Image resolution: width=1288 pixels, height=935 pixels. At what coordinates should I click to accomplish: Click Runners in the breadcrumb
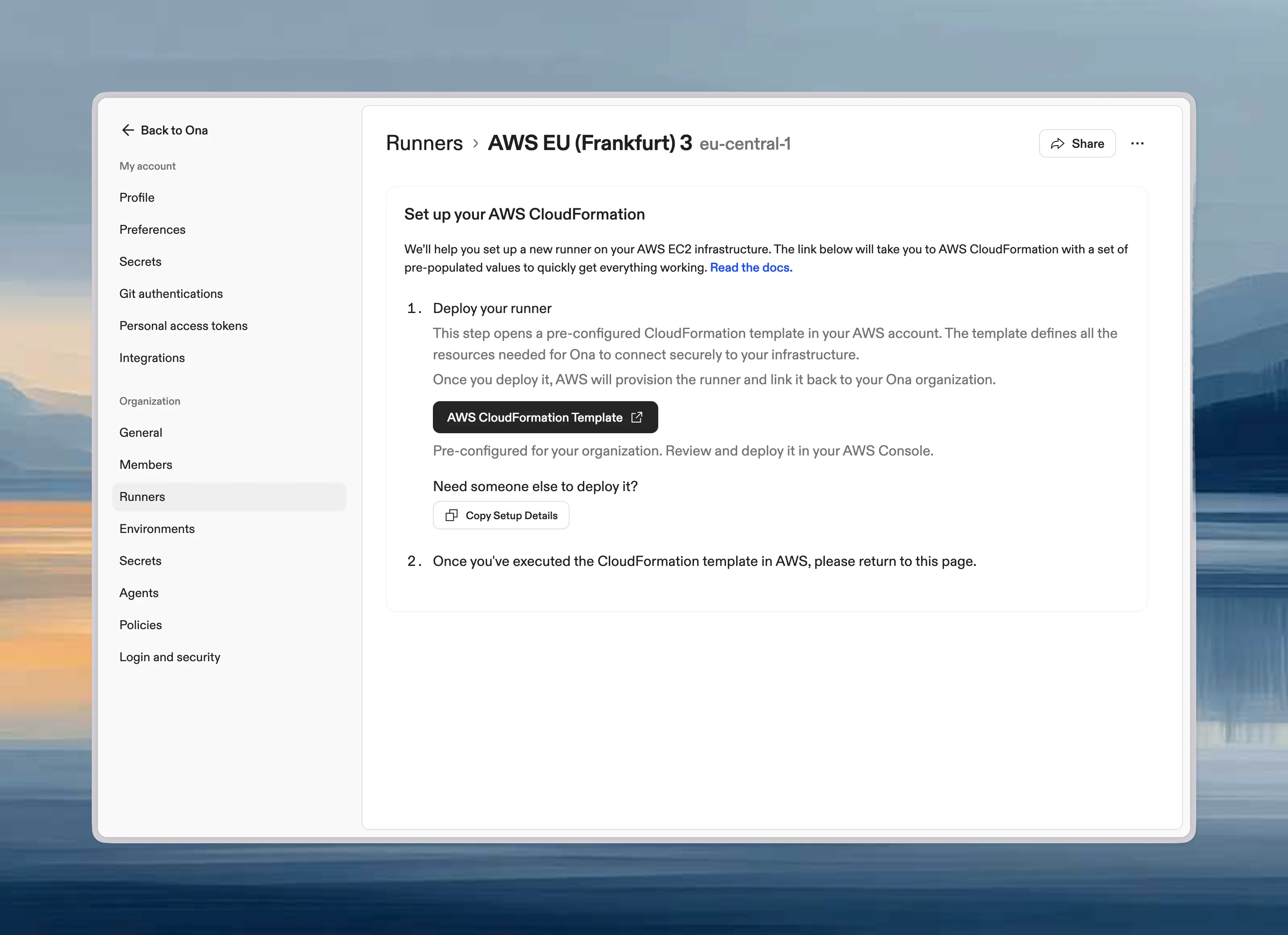[424, 143]
